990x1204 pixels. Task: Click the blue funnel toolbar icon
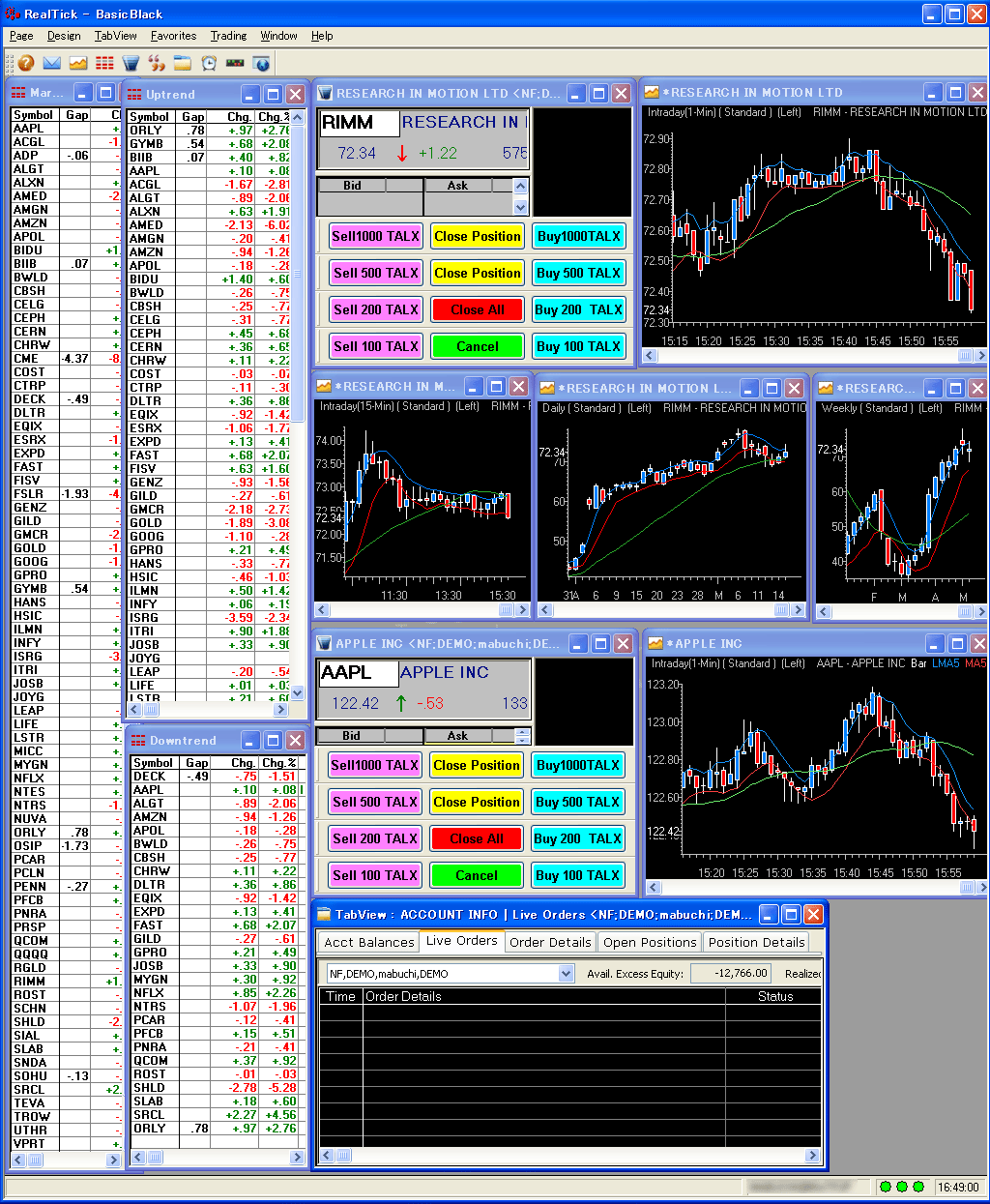point(131,63)
